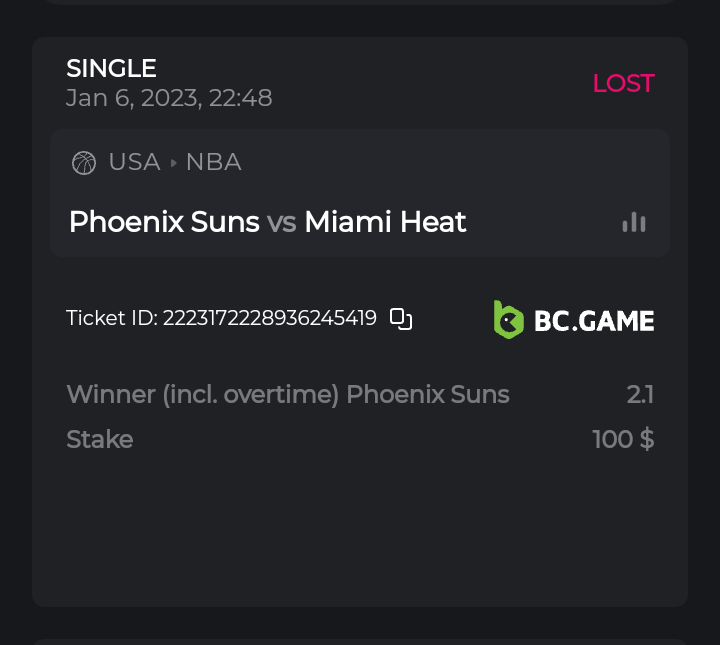The image size is (720, 645).
Task: Click the Jan 6, 2023 bet date
Action: (x=169, y=98)
